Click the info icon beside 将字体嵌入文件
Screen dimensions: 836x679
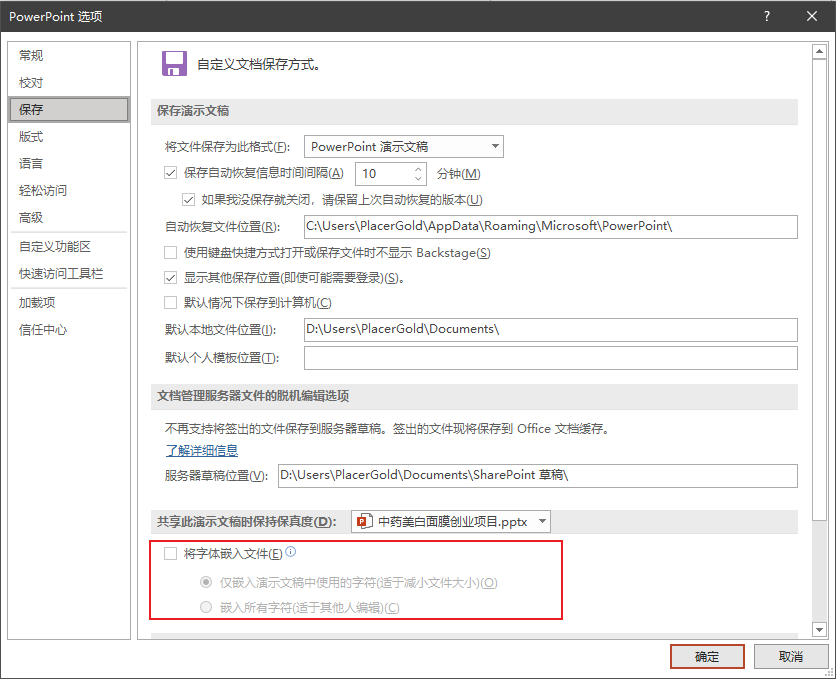click(291, 552)
